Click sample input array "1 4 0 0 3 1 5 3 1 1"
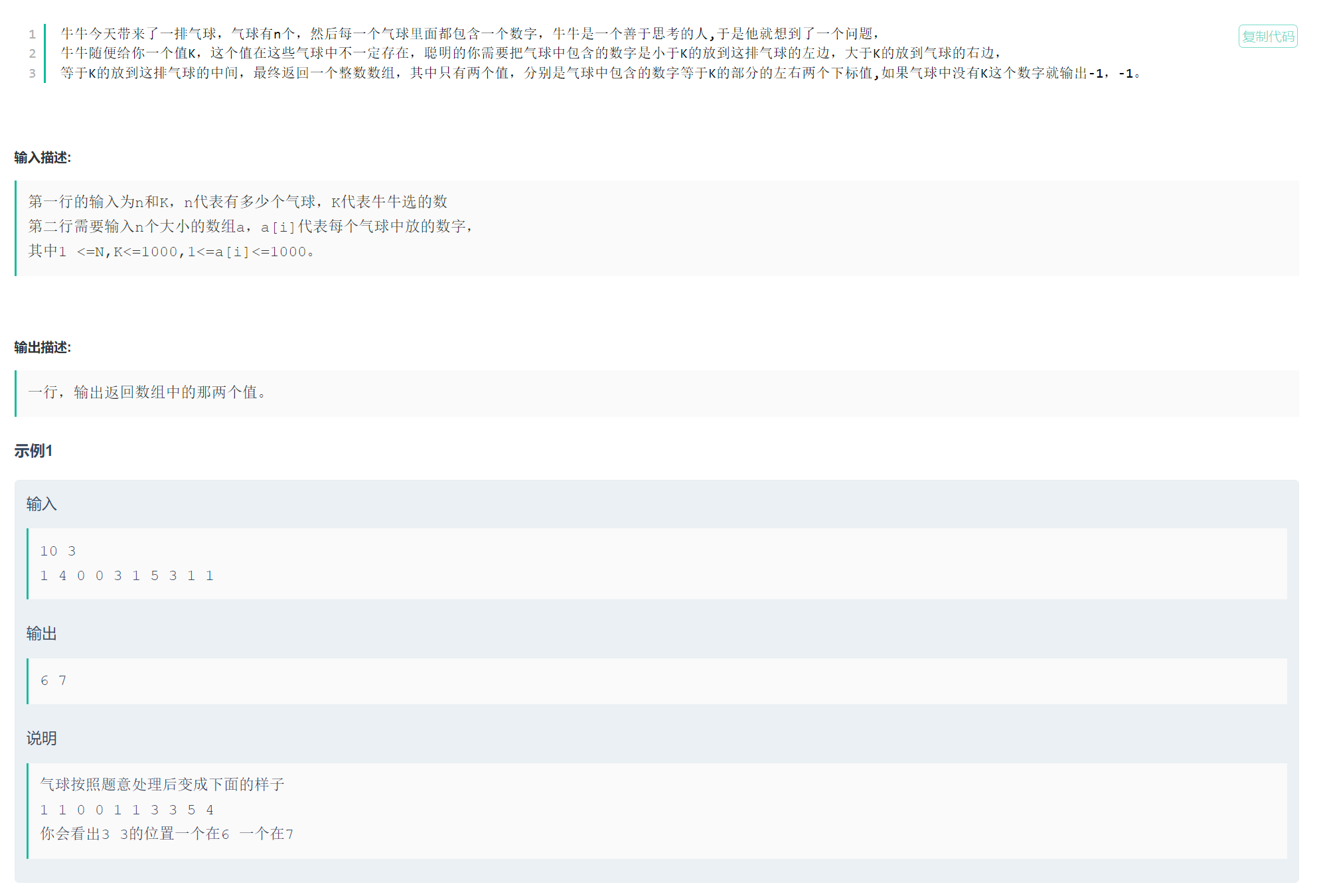 coord(126,575)
